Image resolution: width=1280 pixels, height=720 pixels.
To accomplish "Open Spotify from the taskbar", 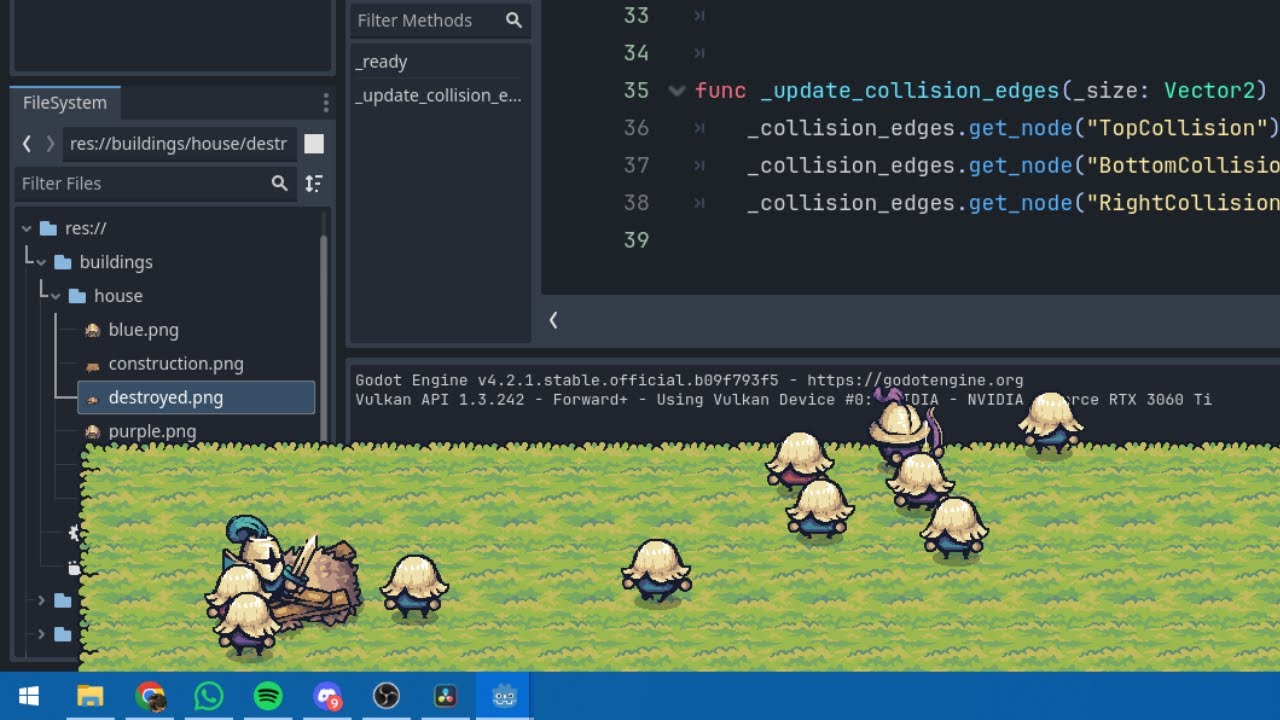I will tap(268, 696).
